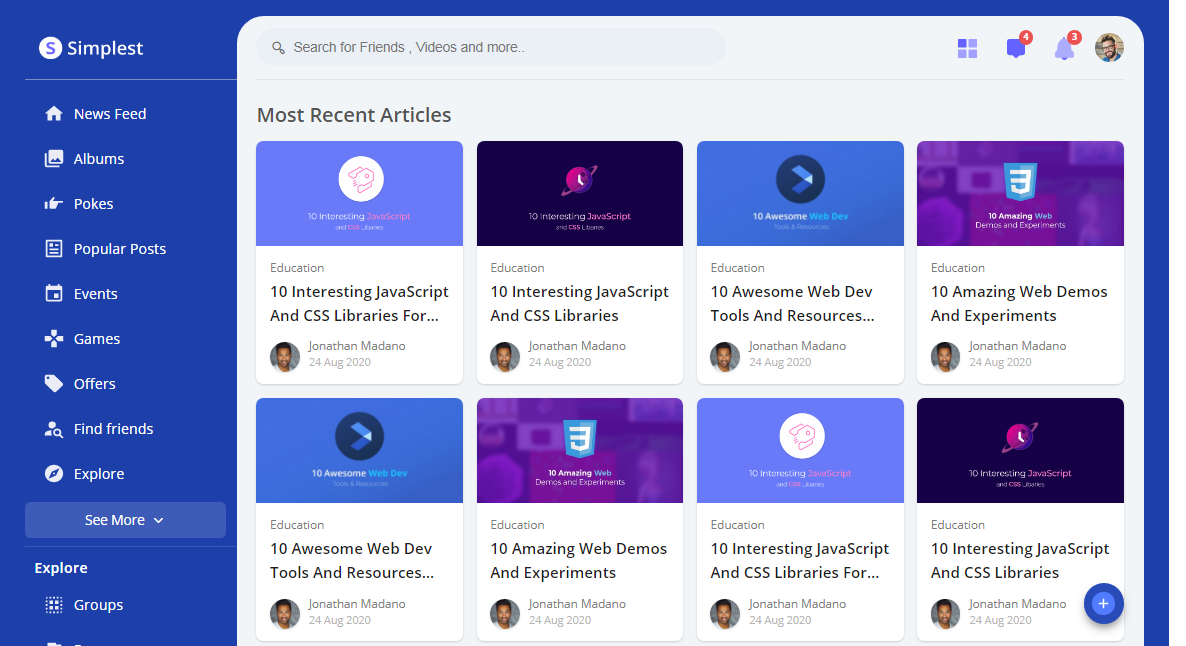Open the grid apps icon in header

pos(967,48)
